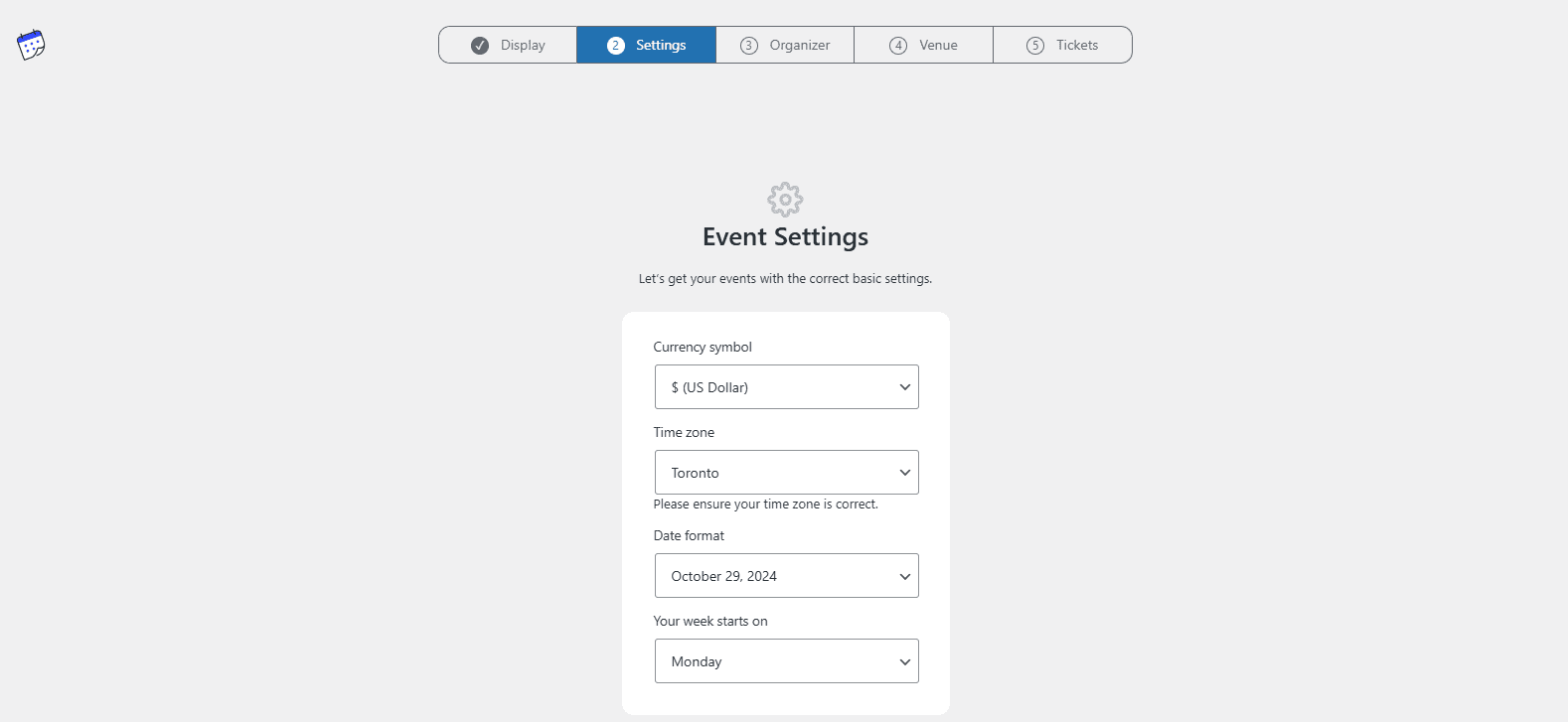Go back to the Display step label
Screen dimensions: 1568x722
click(523, 46)
